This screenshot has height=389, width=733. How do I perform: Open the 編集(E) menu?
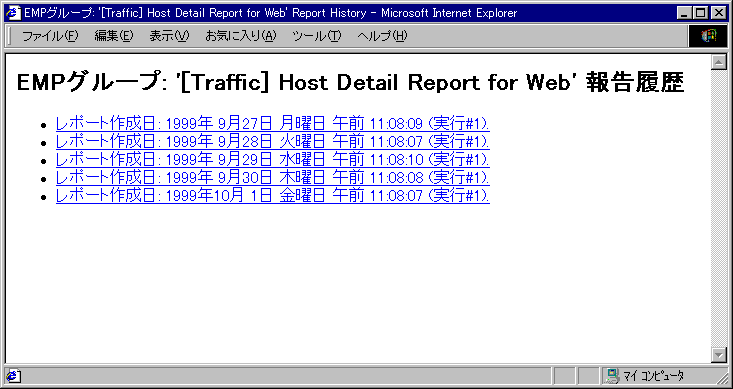[x=114, y=36]
